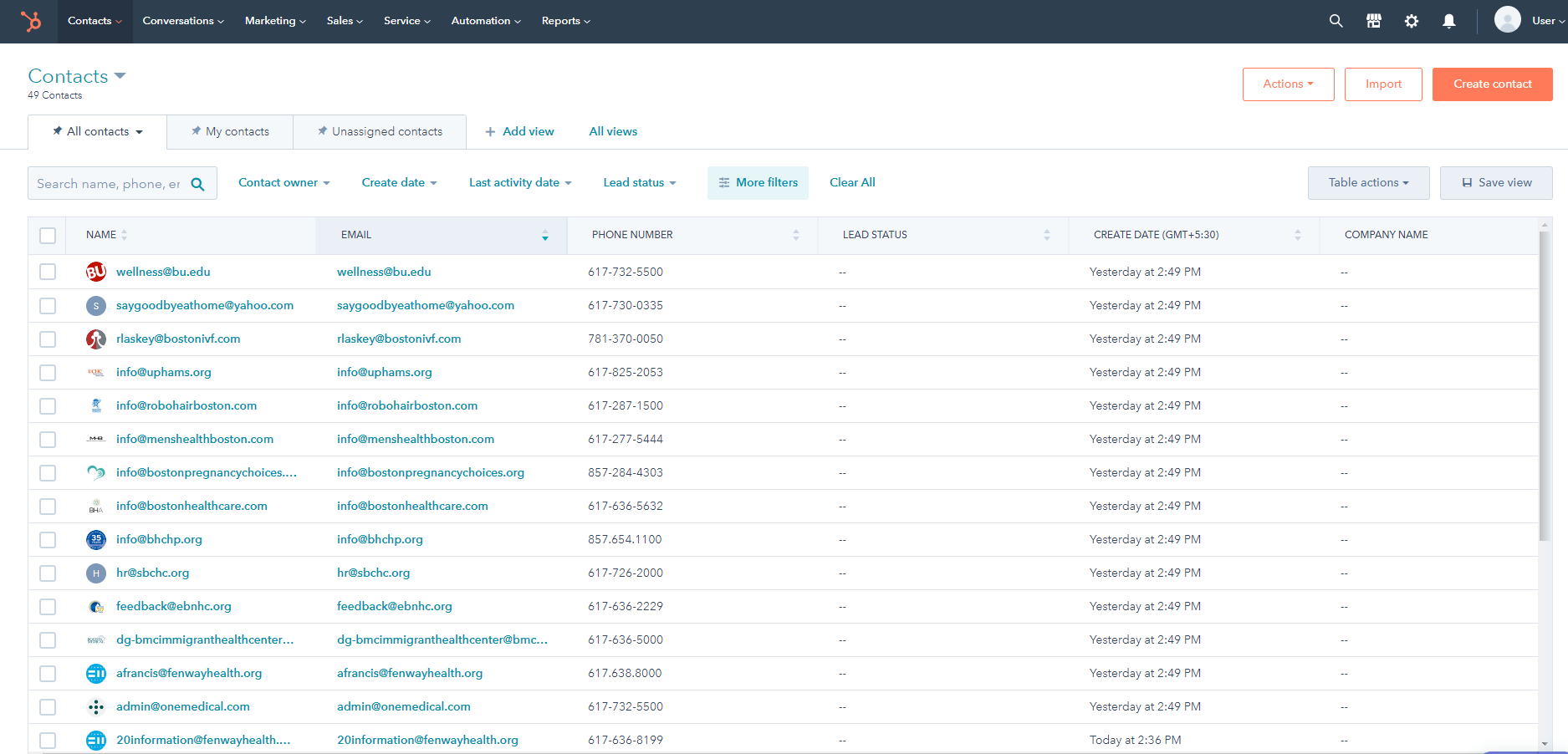Check the box for wellness@bu.edu
Viewport: 1568px width, 754px height.
48,272
